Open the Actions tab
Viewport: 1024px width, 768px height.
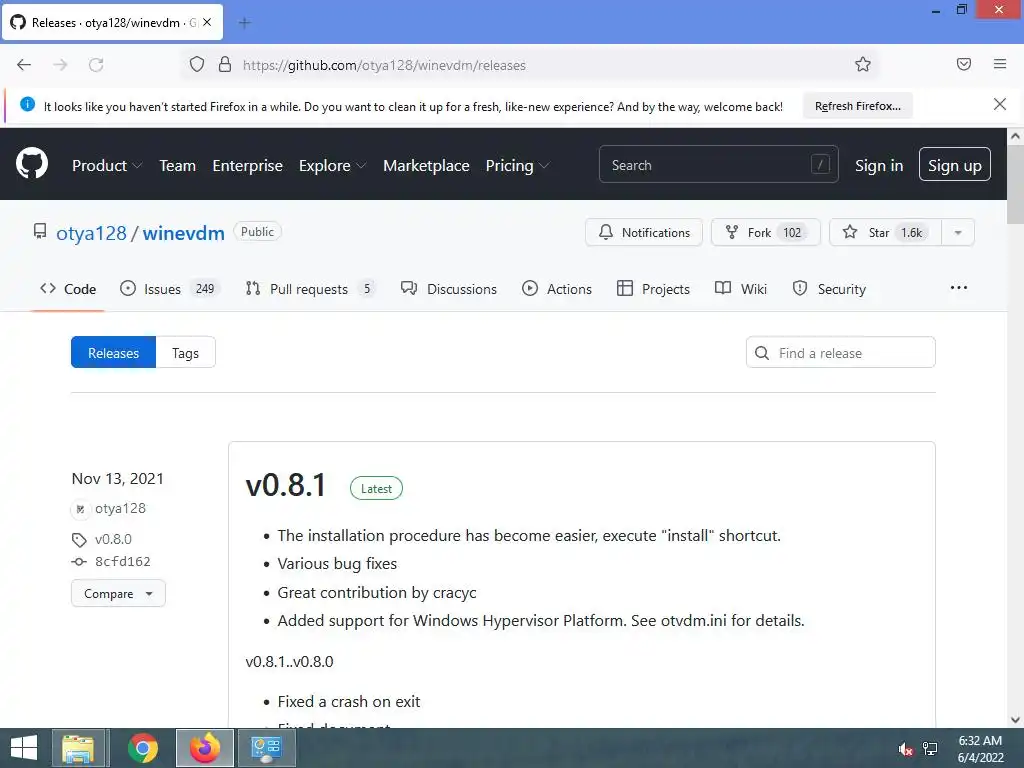pyautogui.click(x=557, y=289)
